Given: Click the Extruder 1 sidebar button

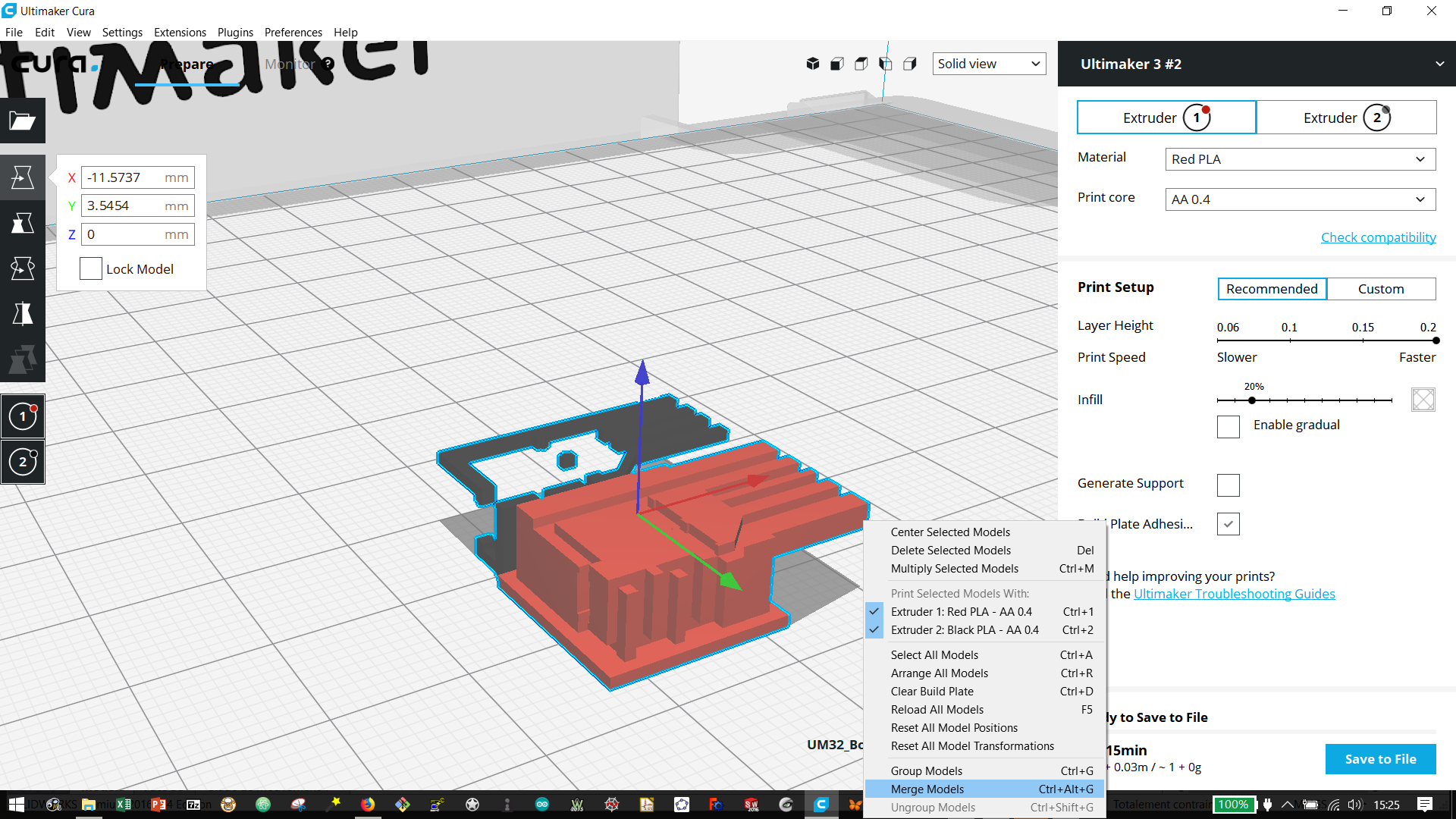Looking at the screenshot, I should point(23,416).
